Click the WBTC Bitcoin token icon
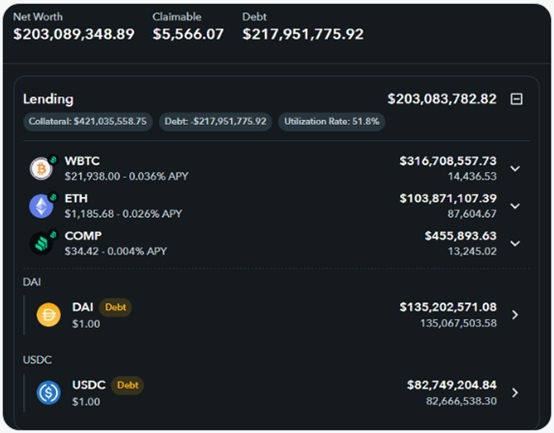The image size is (554, 433). click(x=41, y=168)
